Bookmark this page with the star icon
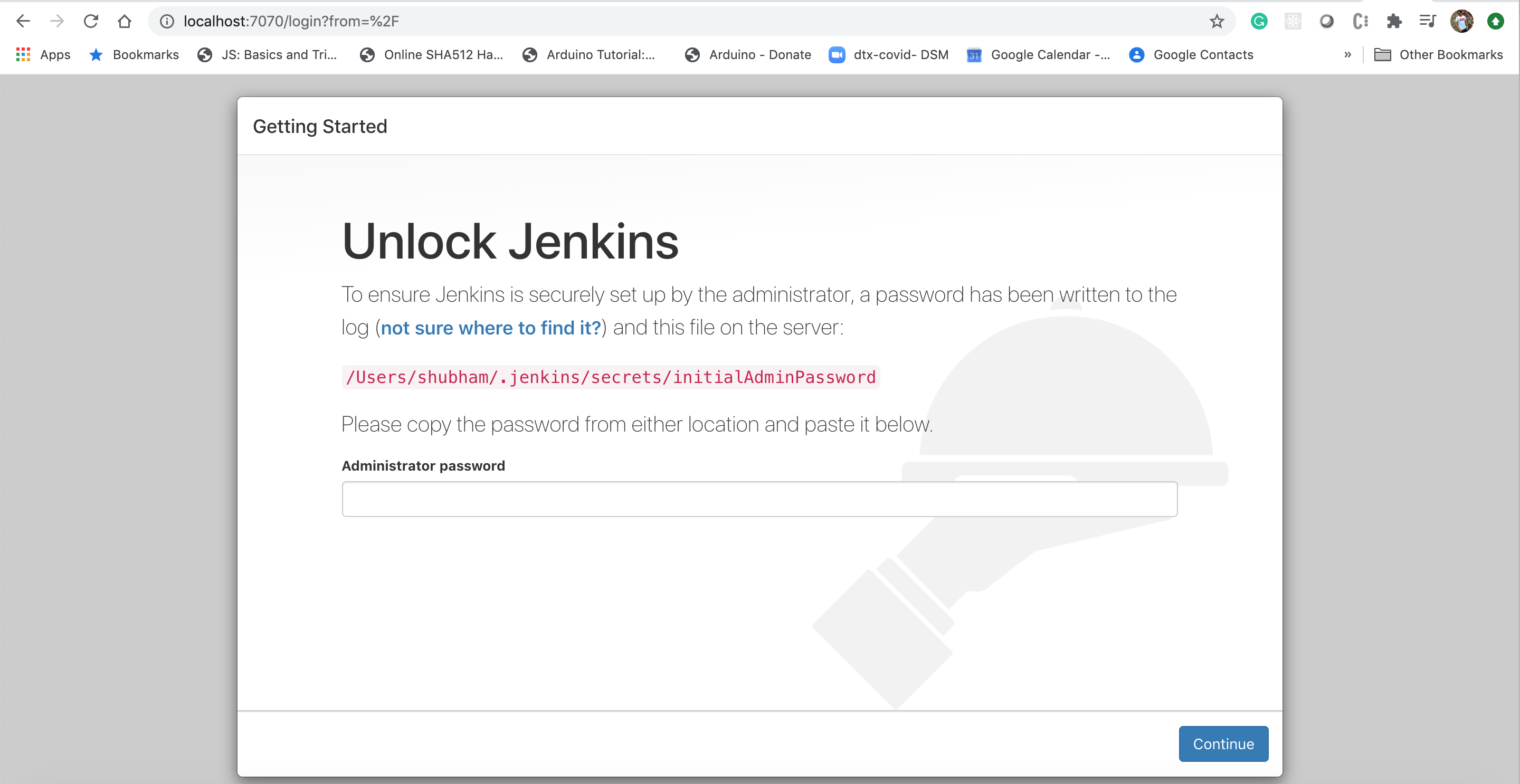The width and height of the screenshot is (1520, 784). pos(1217,21)
